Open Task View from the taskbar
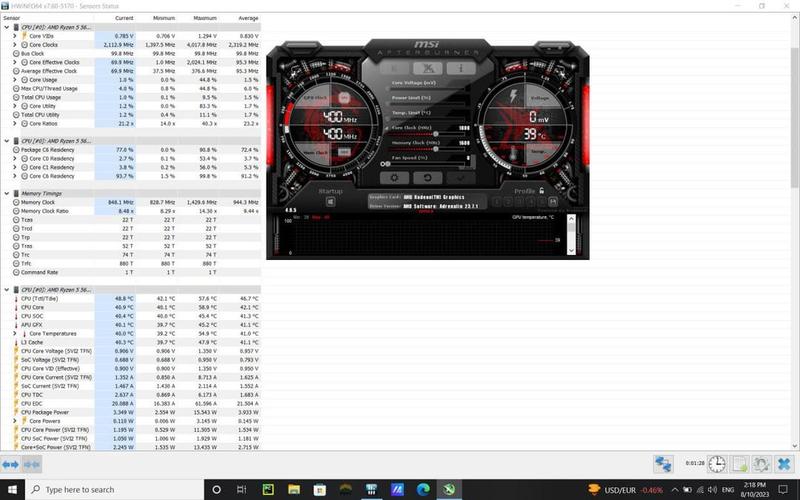 coord(242,490)
